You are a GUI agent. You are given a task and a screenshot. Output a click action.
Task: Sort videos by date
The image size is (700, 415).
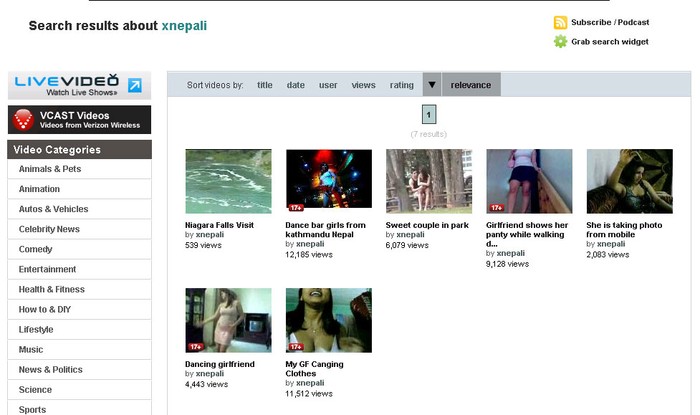[x=296, y=85]
